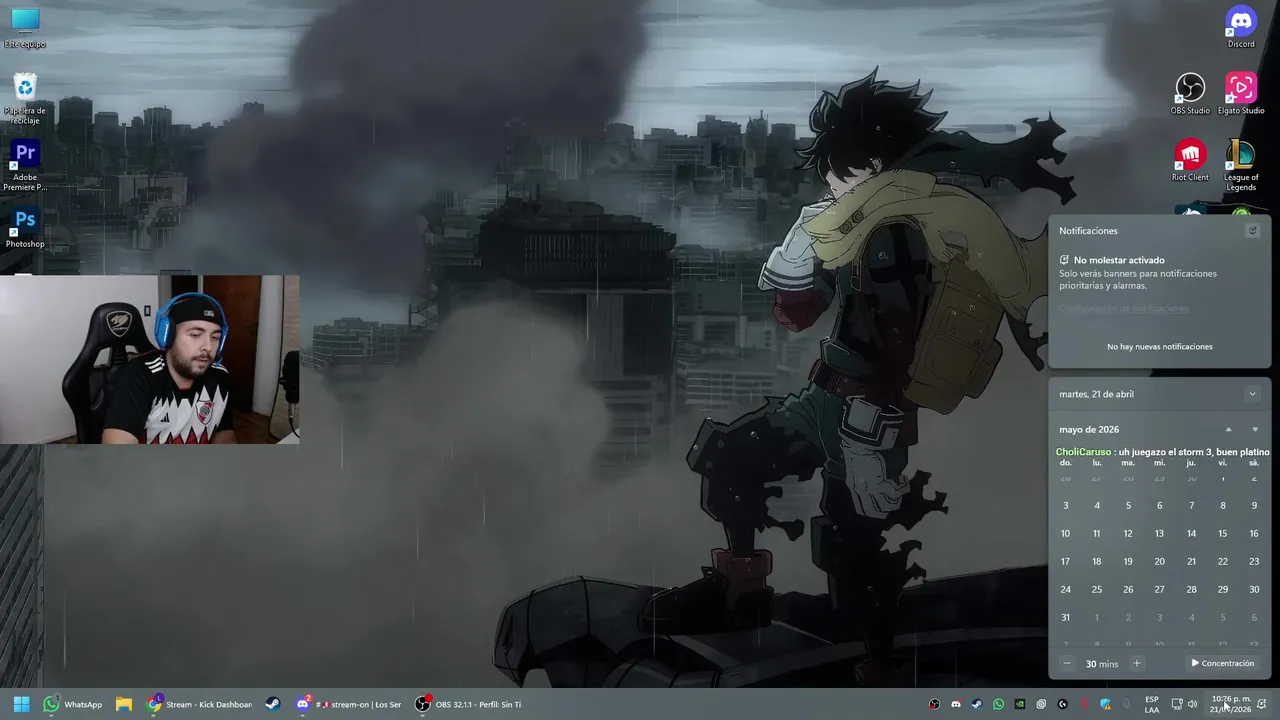Screen dimensions: 1280x720
Task: Switch to OBS 32.1.1 taskbar window
Action: point(468,704)
